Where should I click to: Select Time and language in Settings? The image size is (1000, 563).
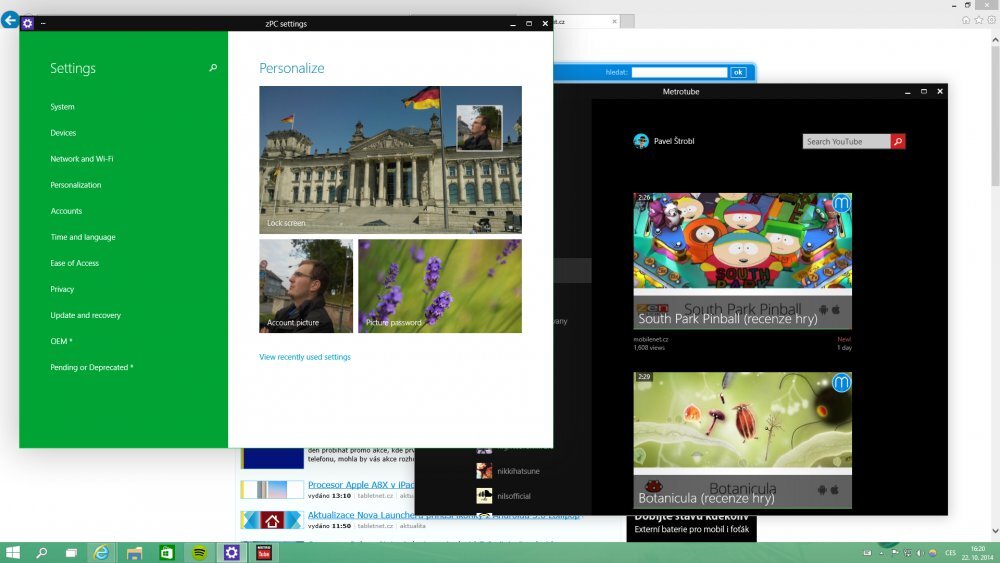click(83, 237)
